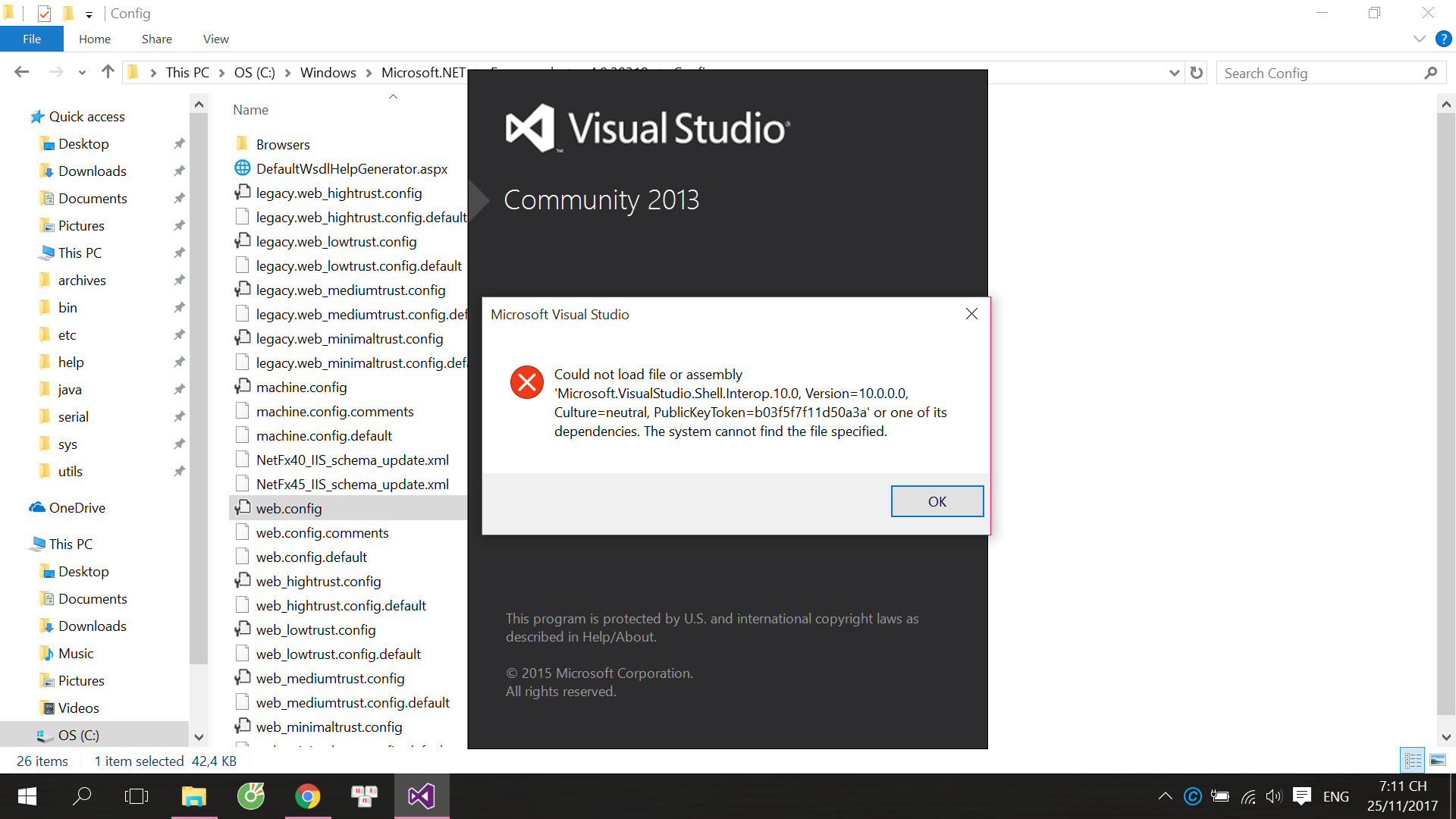Sort by the Name column header
The width and height of the screenshot is (1456, 819).
coord(250,109)
